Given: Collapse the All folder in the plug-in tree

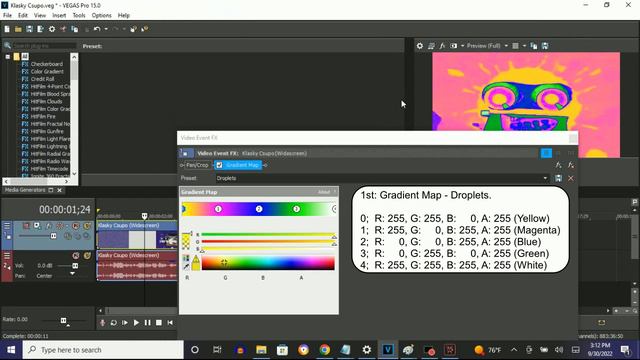Looking at the screenshot, I should click(x=8, y=57).
